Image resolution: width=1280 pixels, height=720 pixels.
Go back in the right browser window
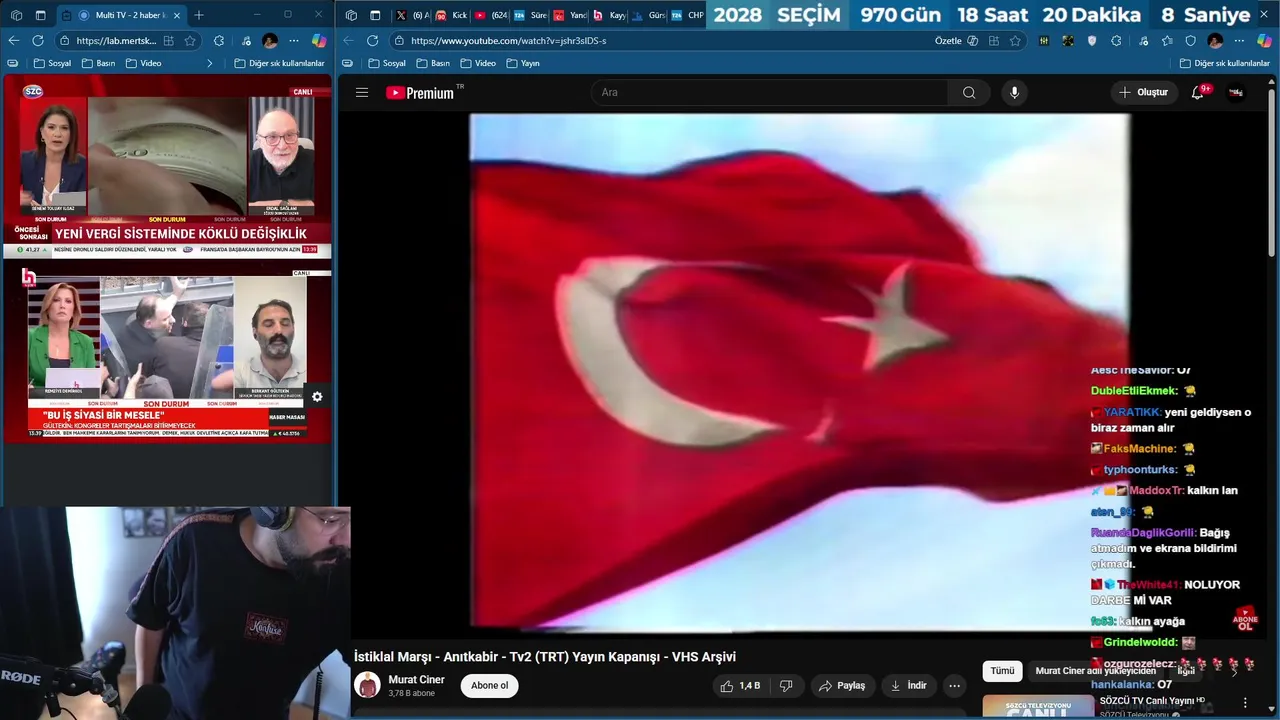348,40
